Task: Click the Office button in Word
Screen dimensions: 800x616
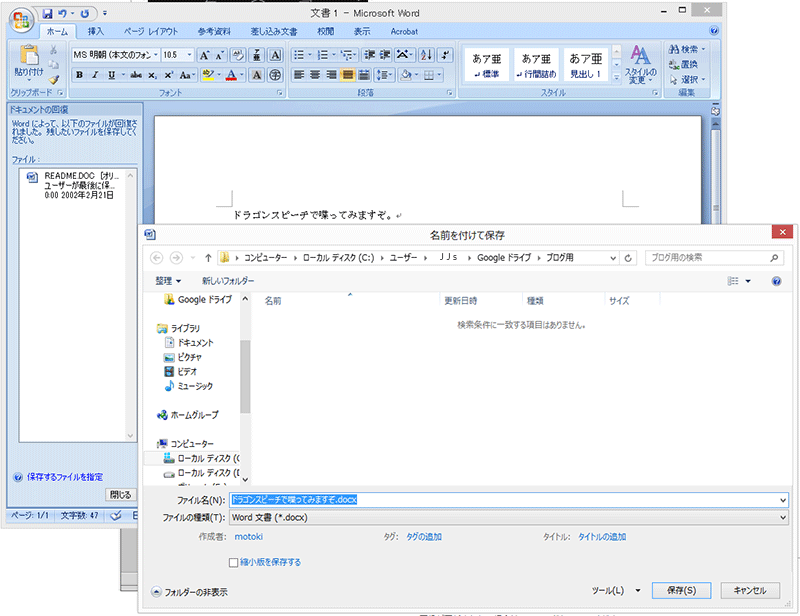Action: point(21,21)
